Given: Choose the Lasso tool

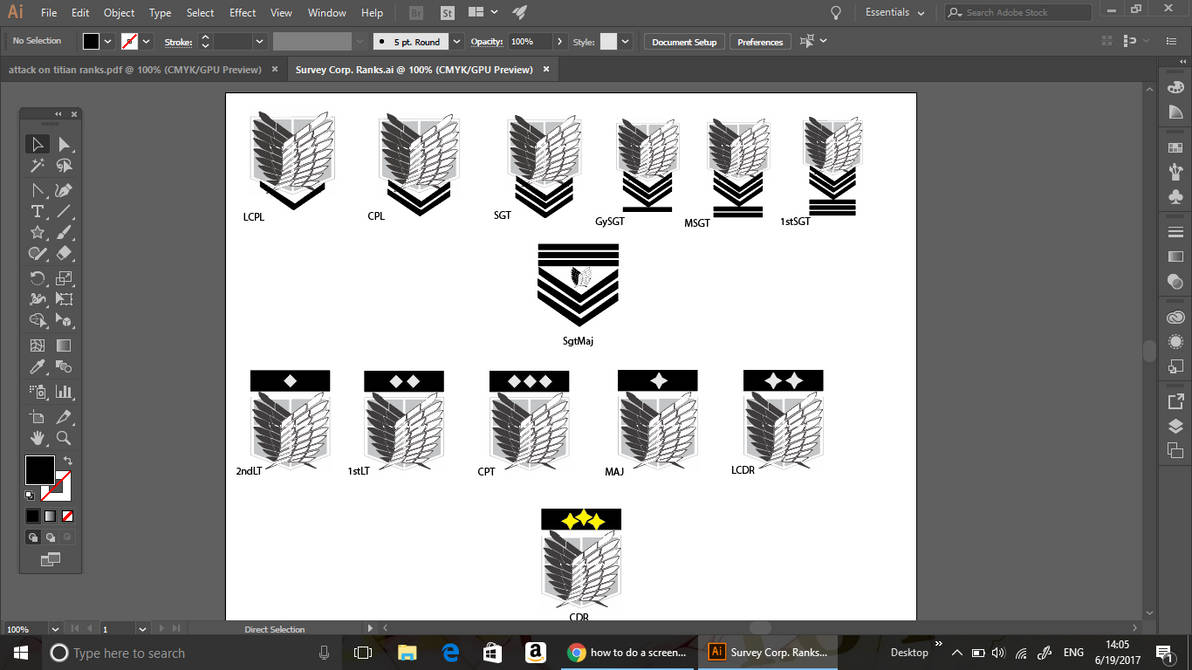Looking at the screenshot, I should [64, 166].
